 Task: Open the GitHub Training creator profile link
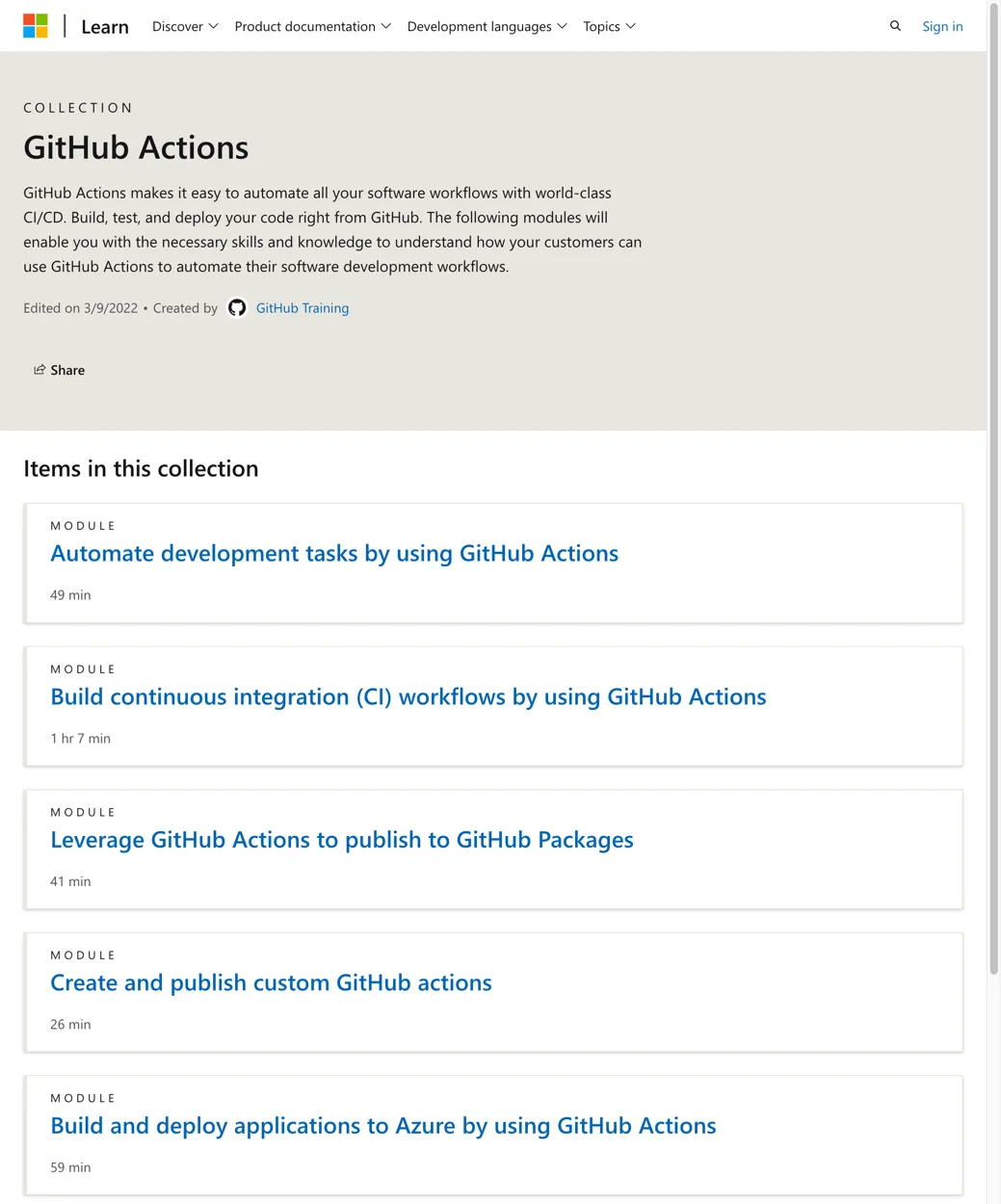point(302,308)
